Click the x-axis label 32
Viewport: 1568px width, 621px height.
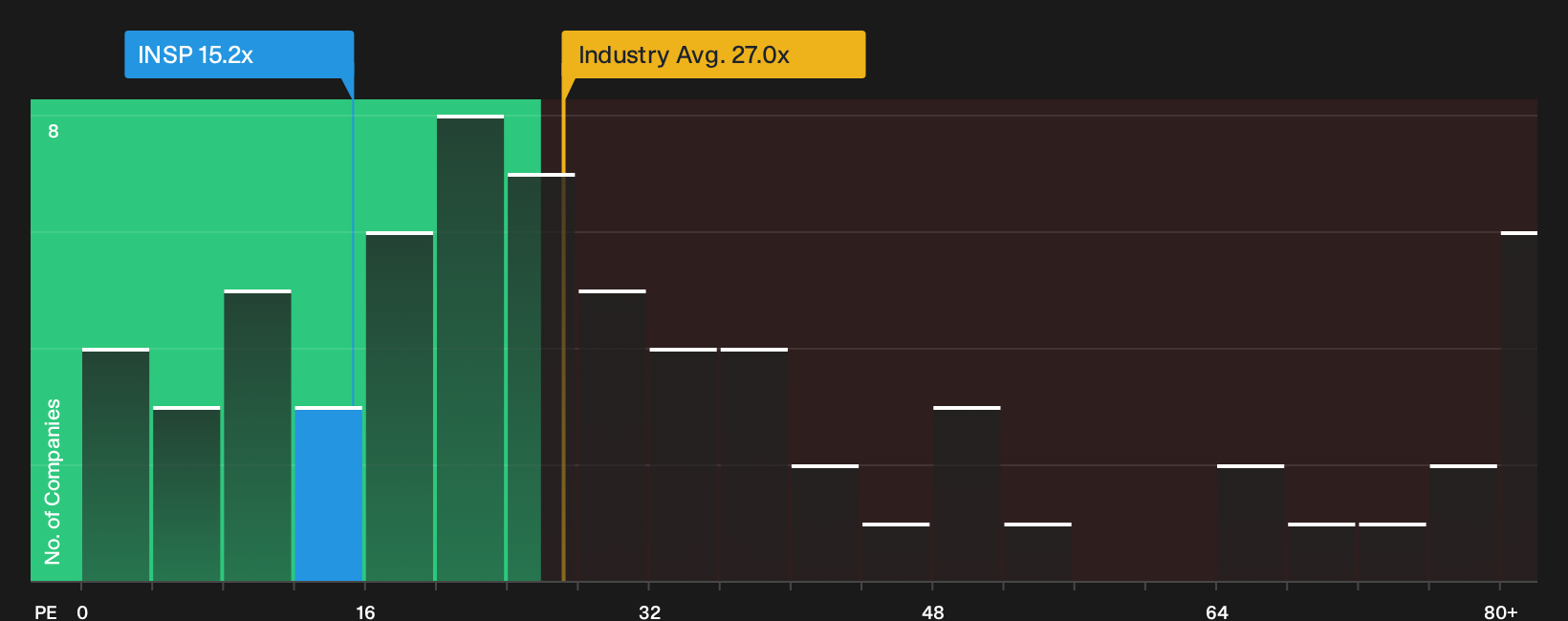pos(649,611)
